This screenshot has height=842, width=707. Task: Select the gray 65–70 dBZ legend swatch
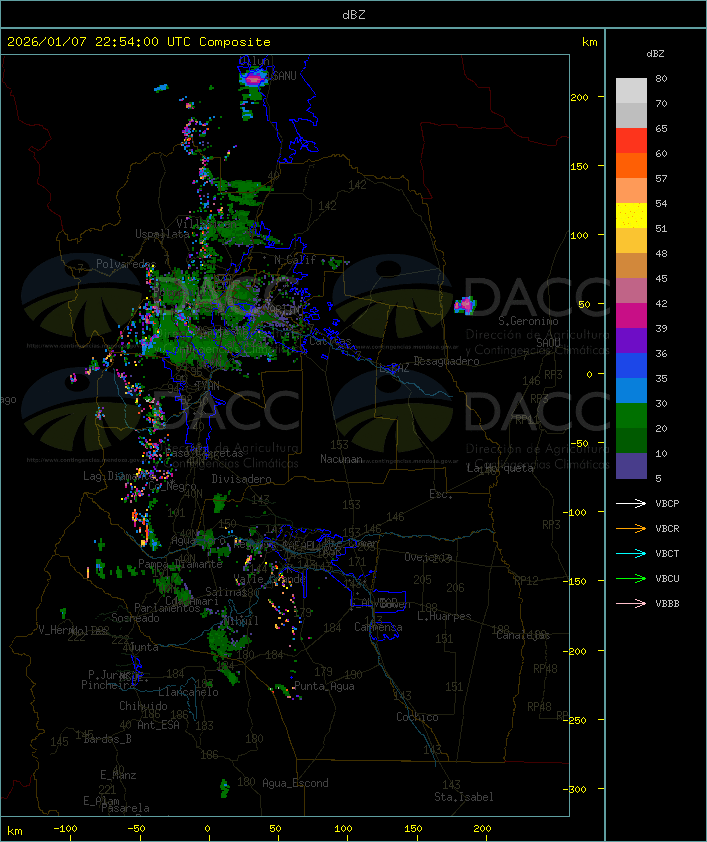(x=631, y=115)
